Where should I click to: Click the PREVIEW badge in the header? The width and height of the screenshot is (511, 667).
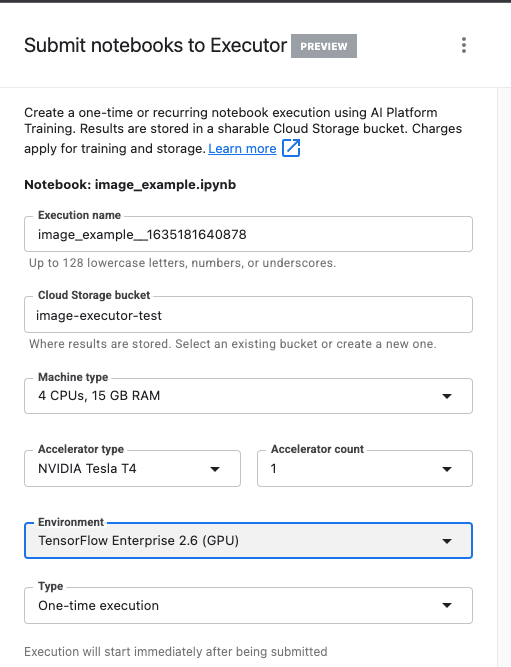pyautogui.click(x=324, y=46)
